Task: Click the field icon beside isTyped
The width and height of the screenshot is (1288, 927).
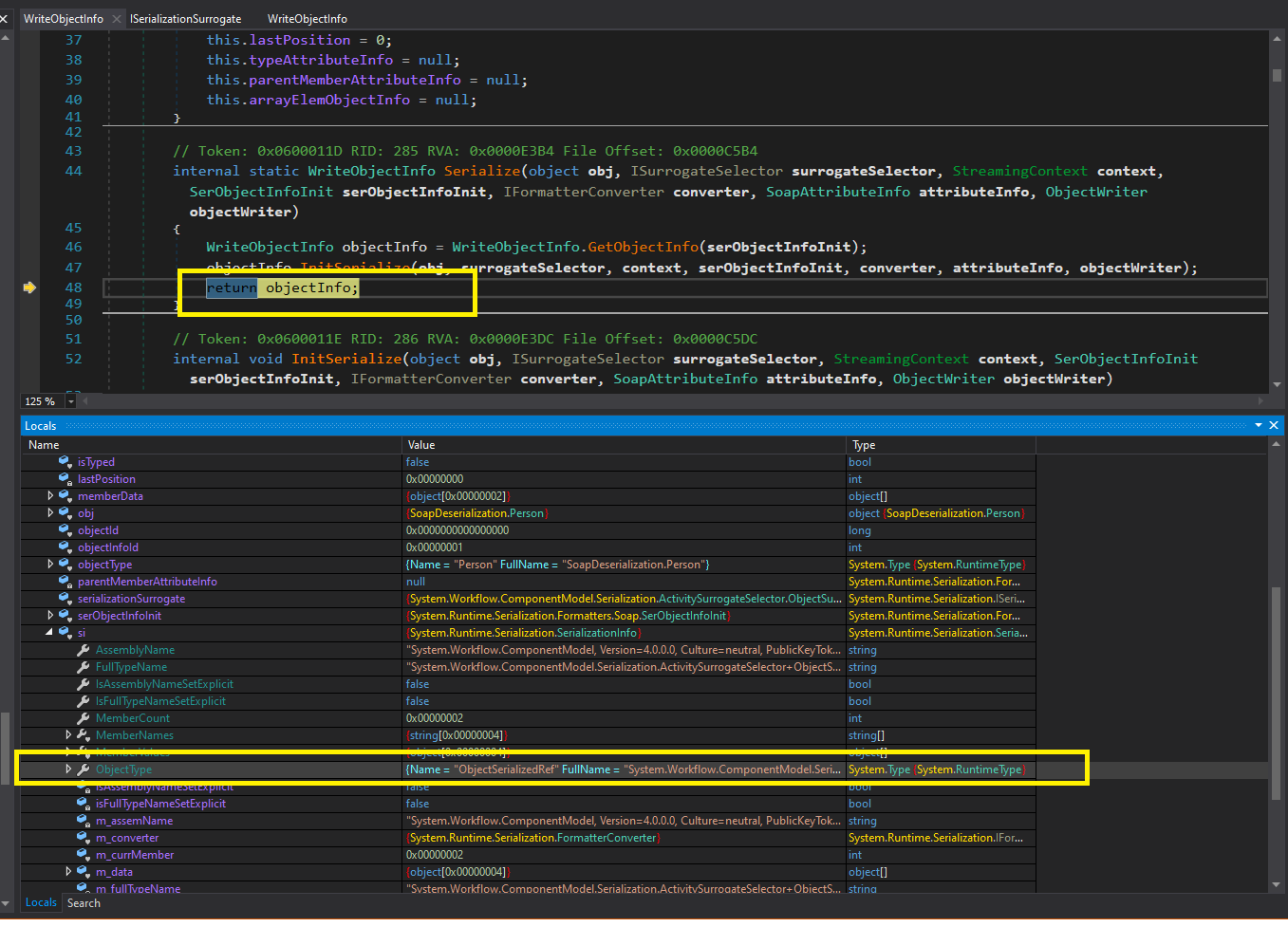Action: pos(65,462)
